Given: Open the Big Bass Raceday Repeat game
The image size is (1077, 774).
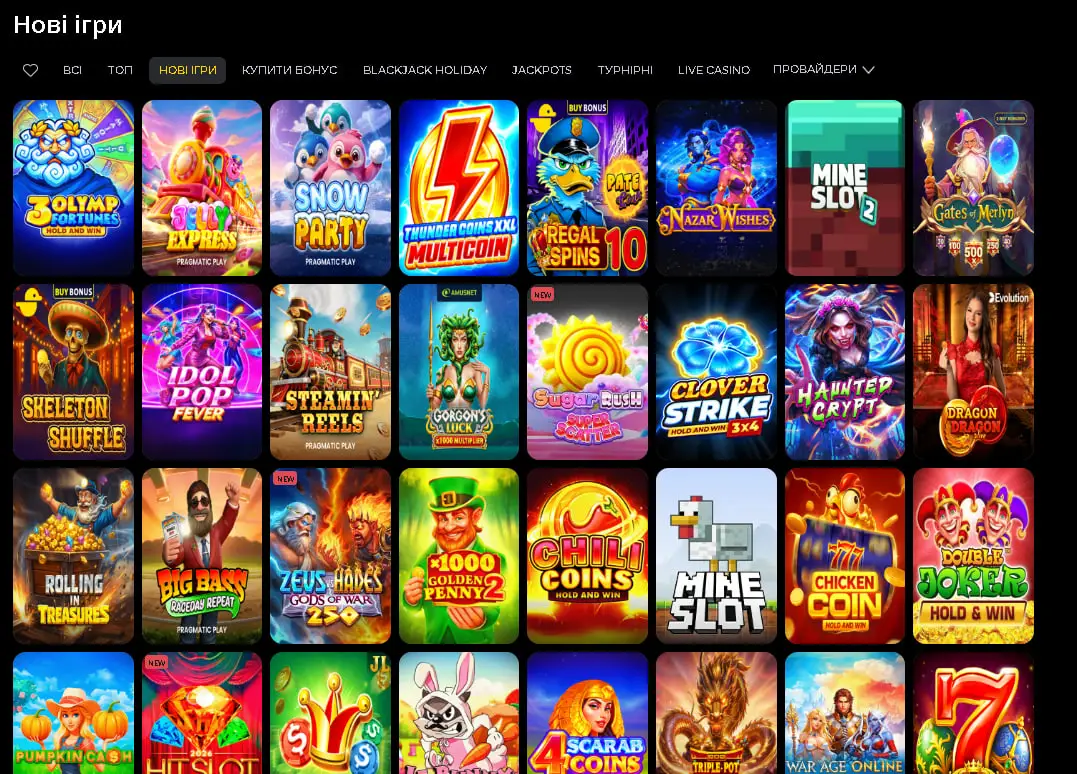Looking at the screenshot, I should coord(202,556).
